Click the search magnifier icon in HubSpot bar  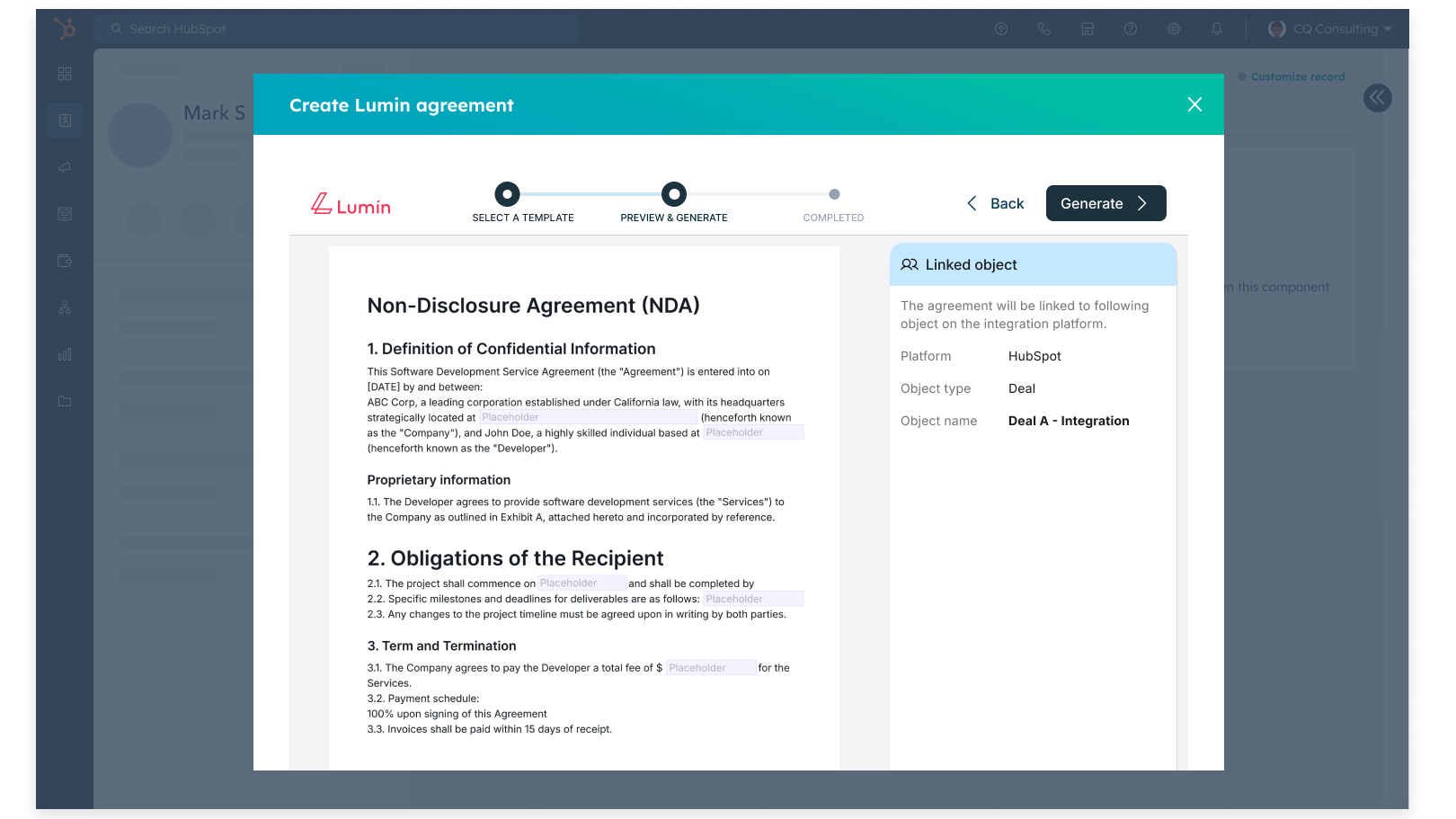117,29
